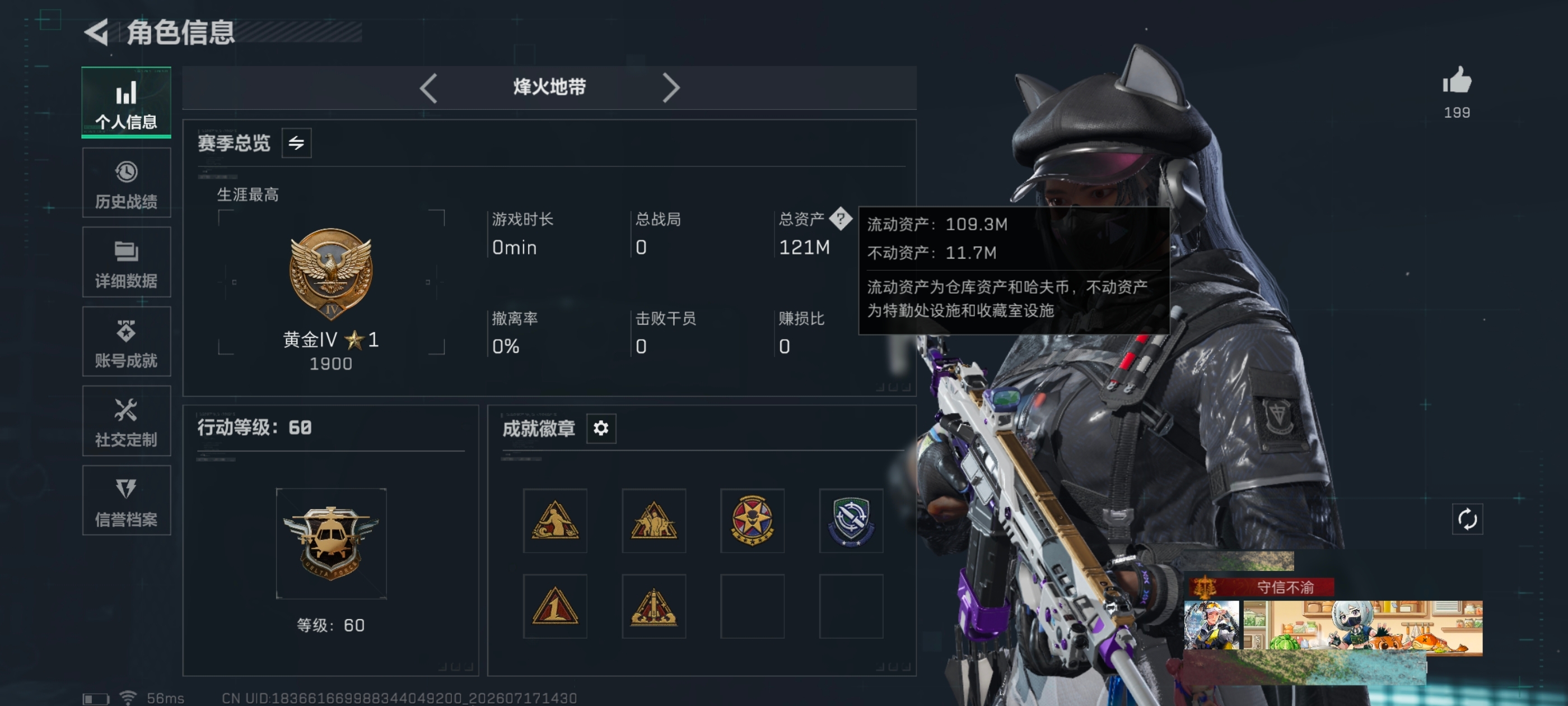Click the character rotate refresh icon
The image size is (1568, 706).
click(1467, 519)
